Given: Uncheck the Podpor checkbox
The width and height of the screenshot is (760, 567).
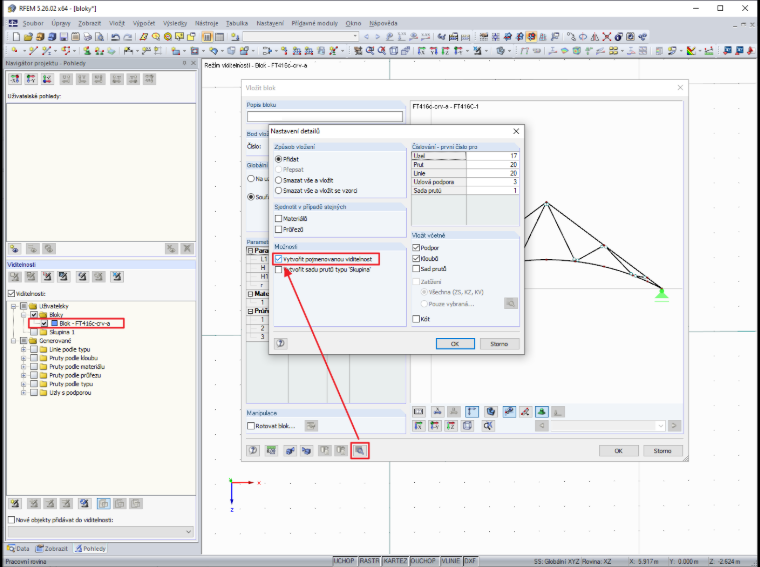Looking at the screenshot, I should (416, 248).
